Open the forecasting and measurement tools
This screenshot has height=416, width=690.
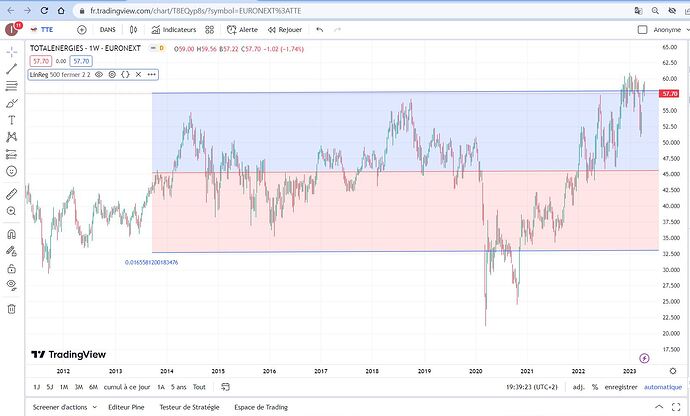[12, 155]
